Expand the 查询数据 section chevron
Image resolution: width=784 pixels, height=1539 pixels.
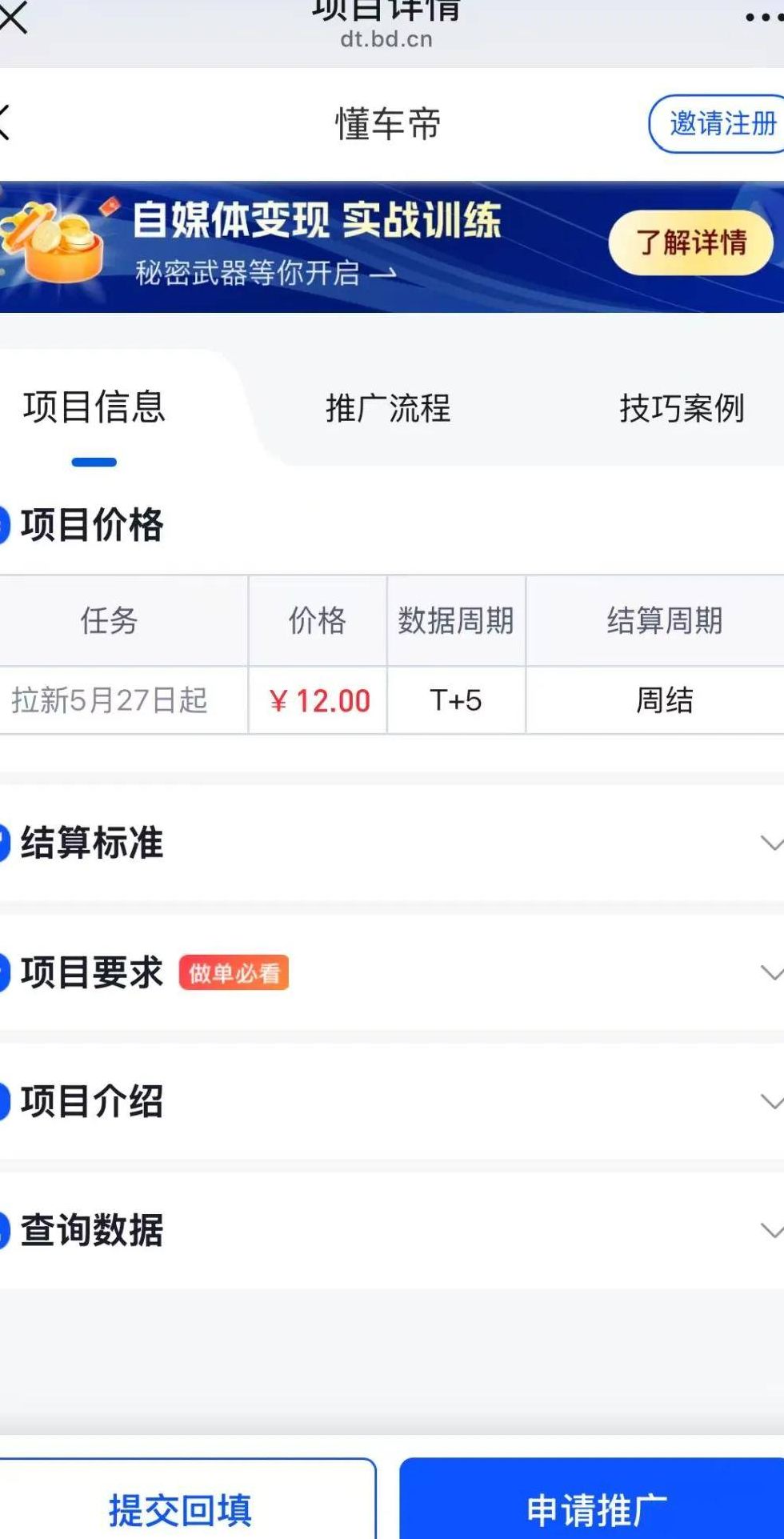[770, 1231]
